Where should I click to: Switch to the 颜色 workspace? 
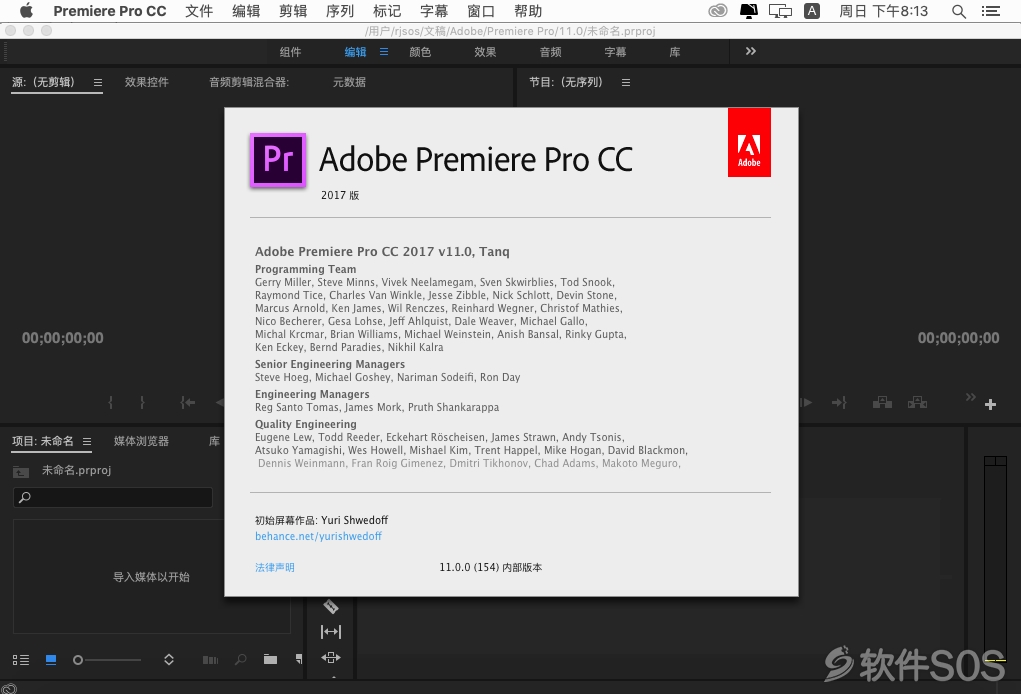coord(420,52)
